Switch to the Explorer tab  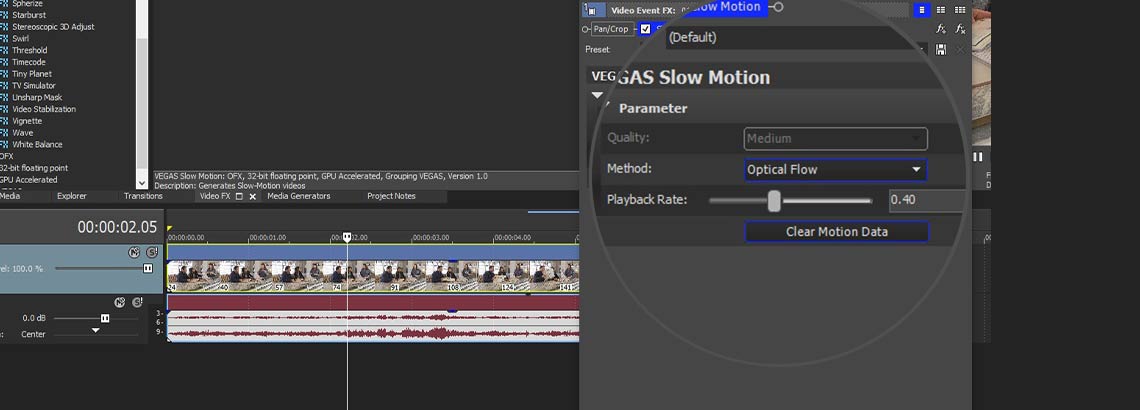coord(72,196)
